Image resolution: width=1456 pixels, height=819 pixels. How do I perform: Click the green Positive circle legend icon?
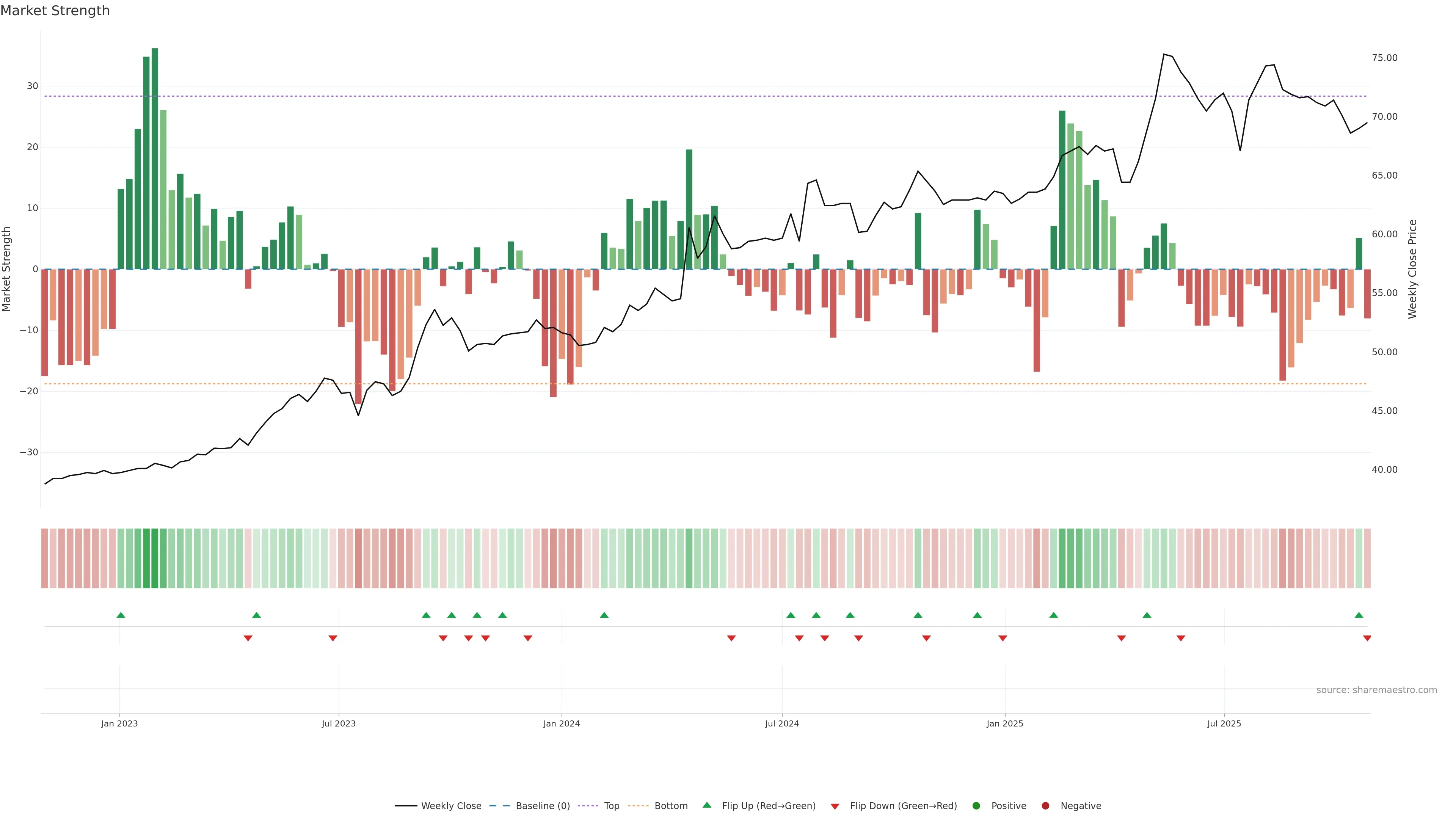976,805
